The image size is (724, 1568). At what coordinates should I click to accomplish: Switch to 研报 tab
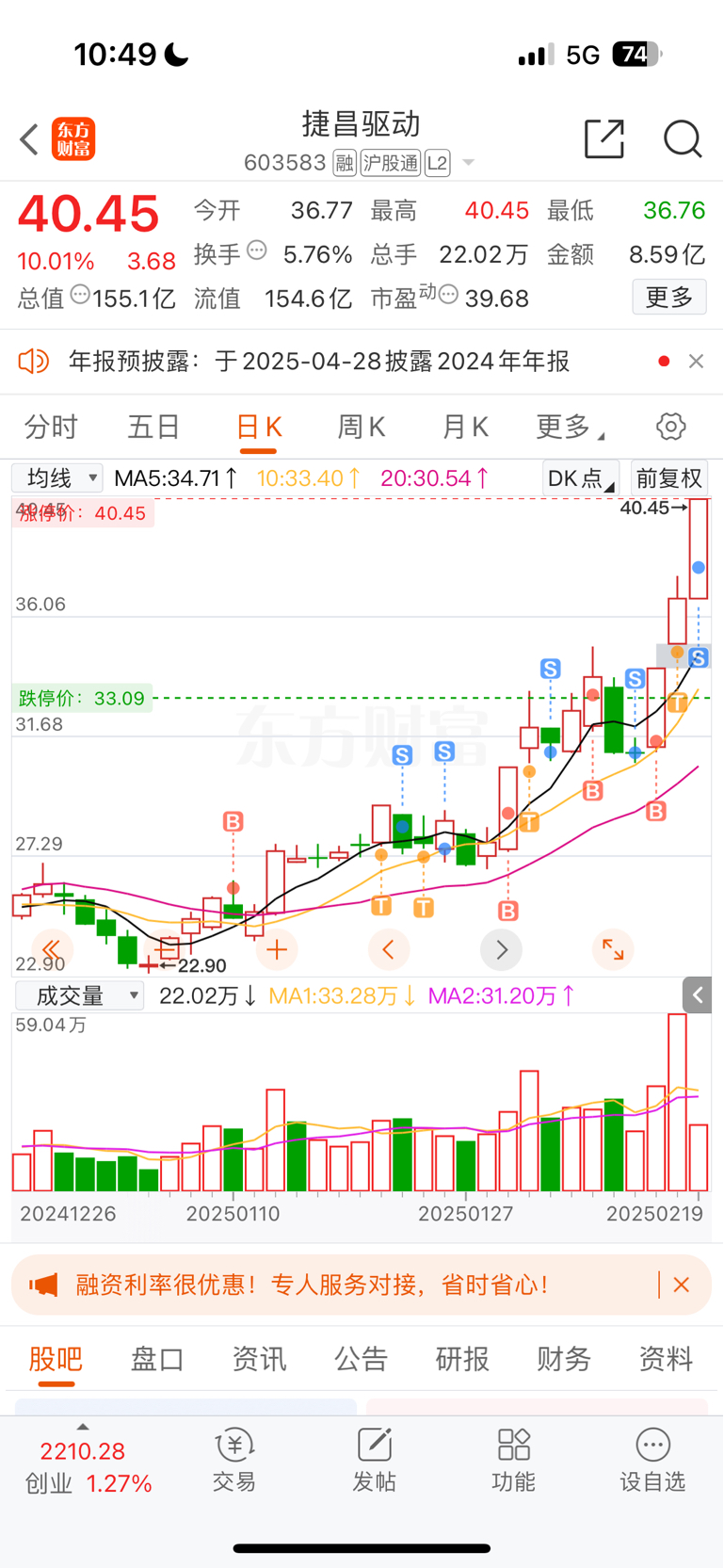(462, 1359)
